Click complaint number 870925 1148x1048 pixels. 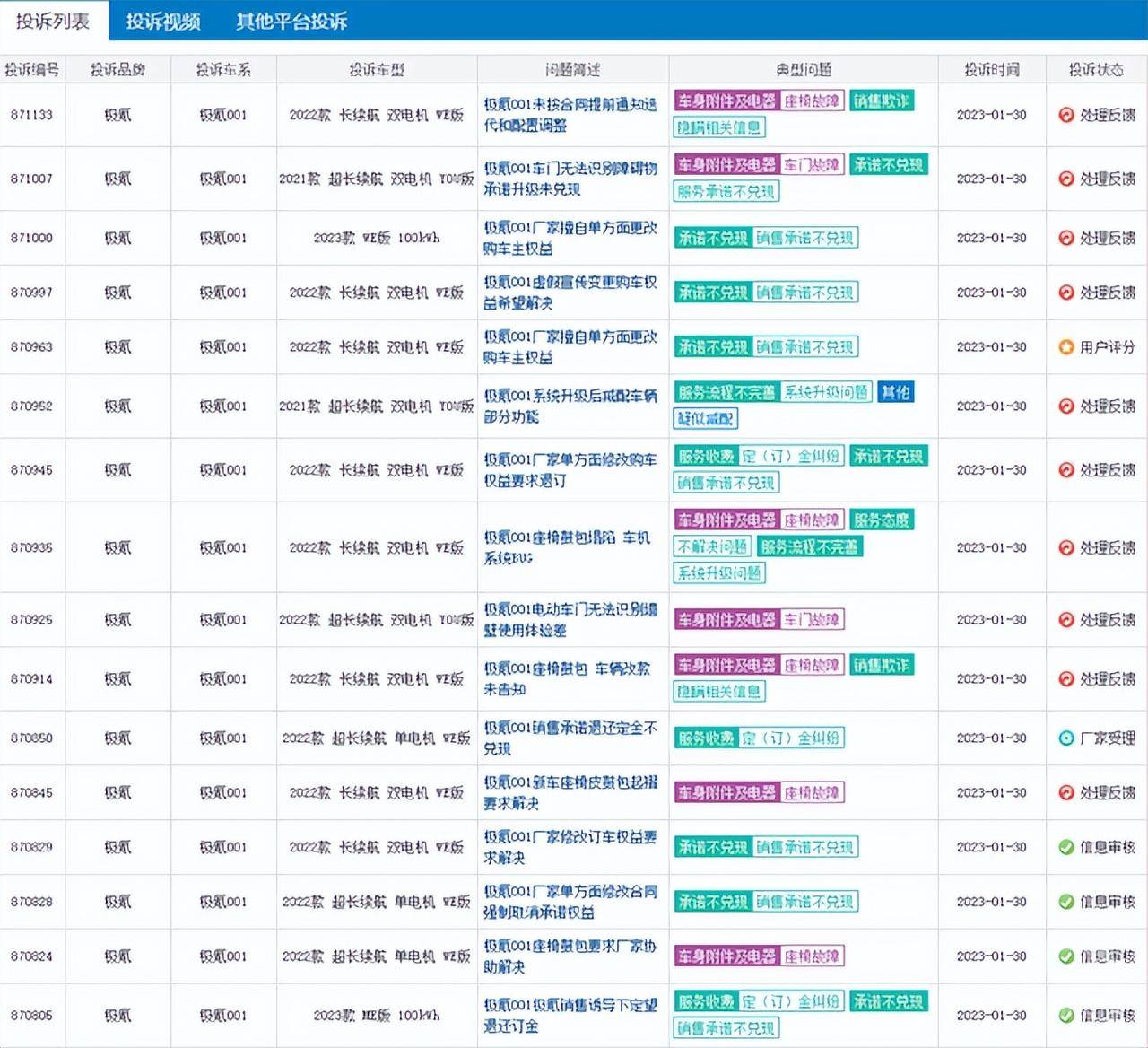(x=31, y=620)
